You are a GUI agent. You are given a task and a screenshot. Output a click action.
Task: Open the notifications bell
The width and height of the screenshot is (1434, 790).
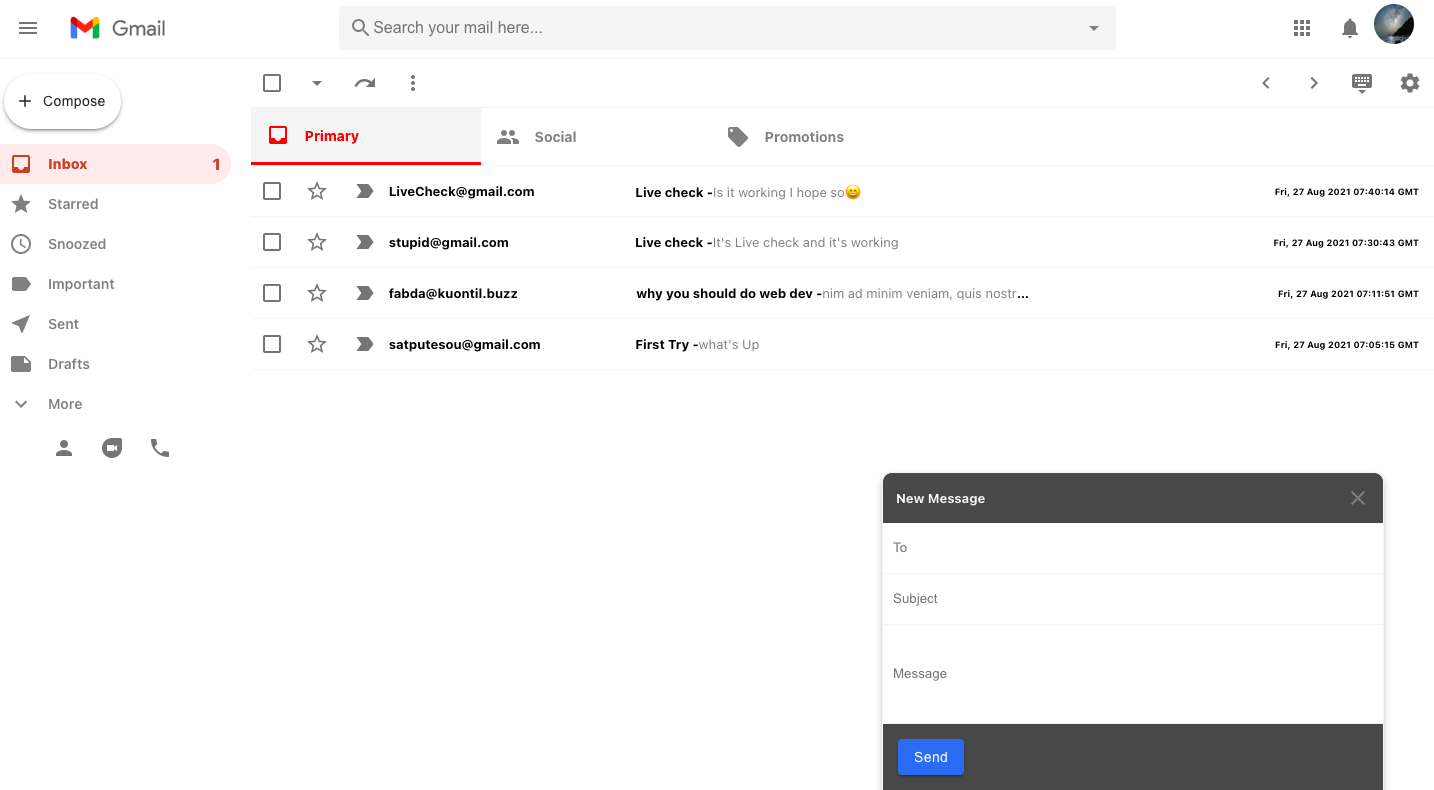[1349, 27]
